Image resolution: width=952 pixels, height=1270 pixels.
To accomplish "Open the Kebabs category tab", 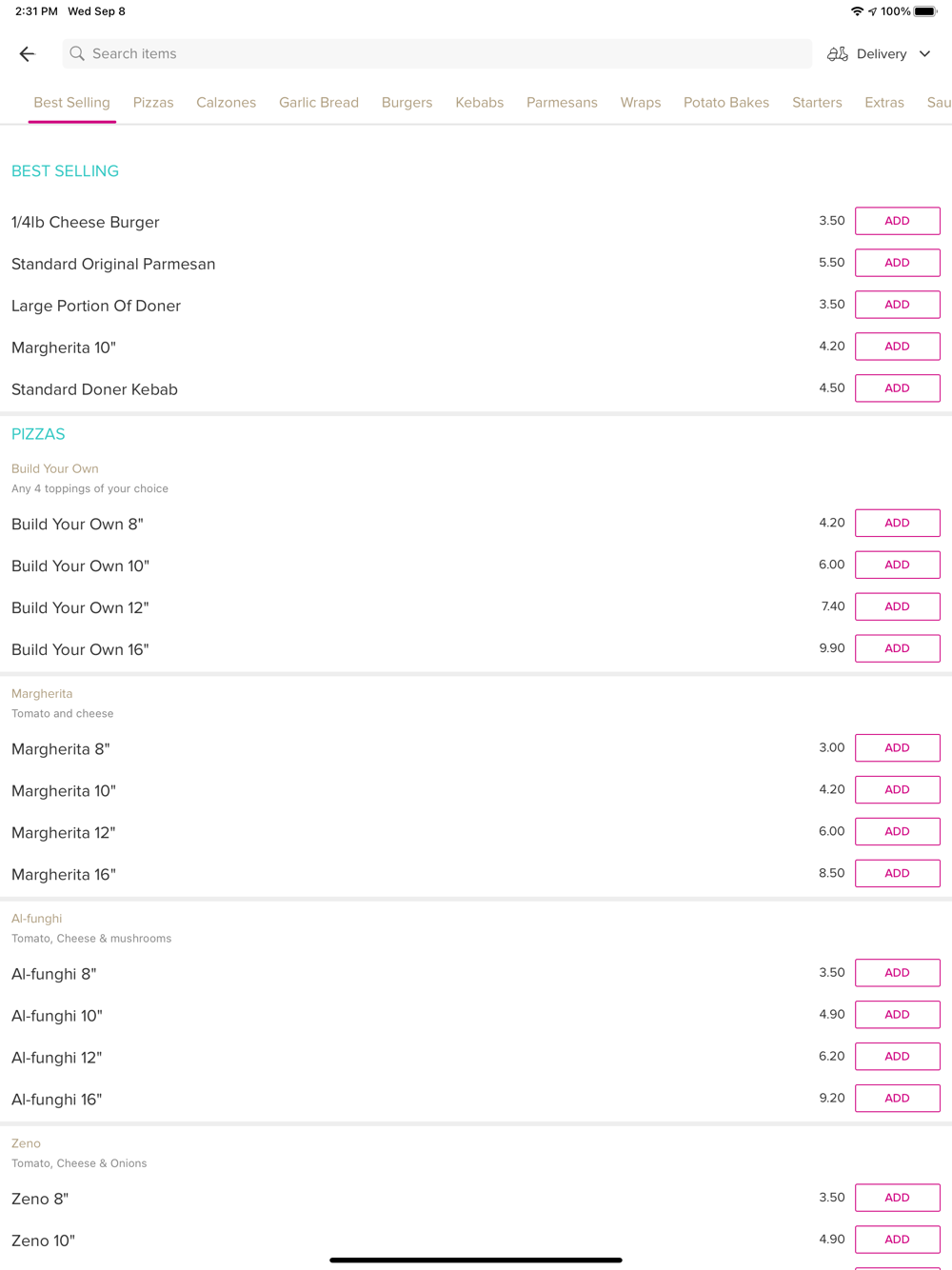I will [x=480, y=103].
